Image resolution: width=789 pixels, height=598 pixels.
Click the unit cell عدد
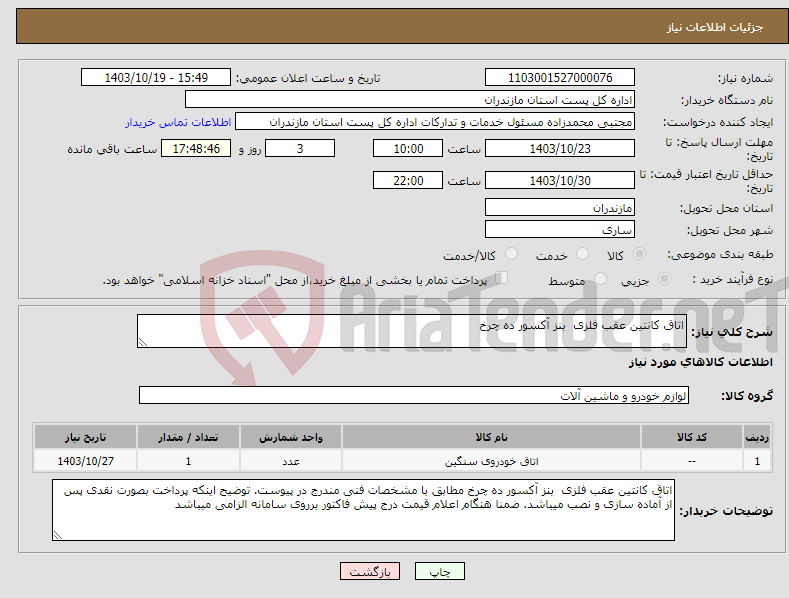291,461
